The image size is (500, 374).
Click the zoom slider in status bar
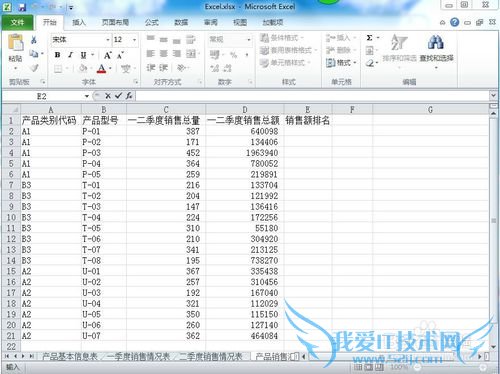(450, 367)
